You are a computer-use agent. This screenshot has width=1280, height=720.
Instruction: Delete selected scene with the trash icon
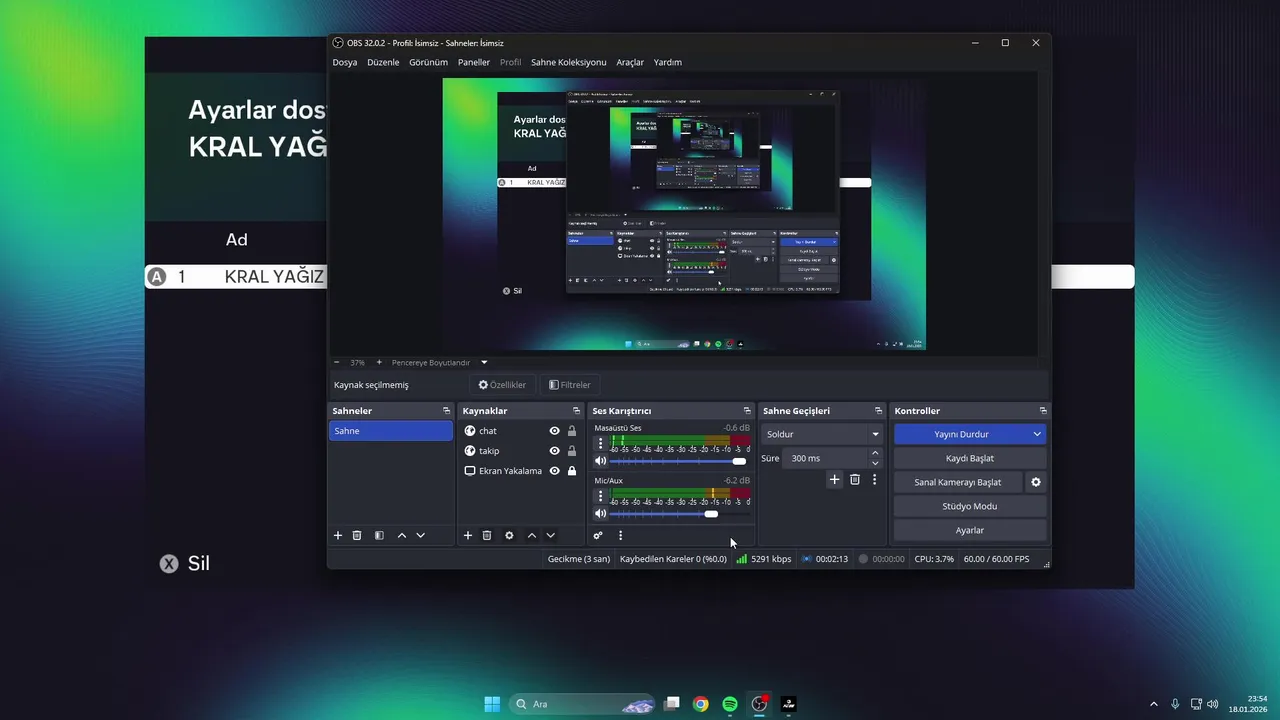pos(357,536)
